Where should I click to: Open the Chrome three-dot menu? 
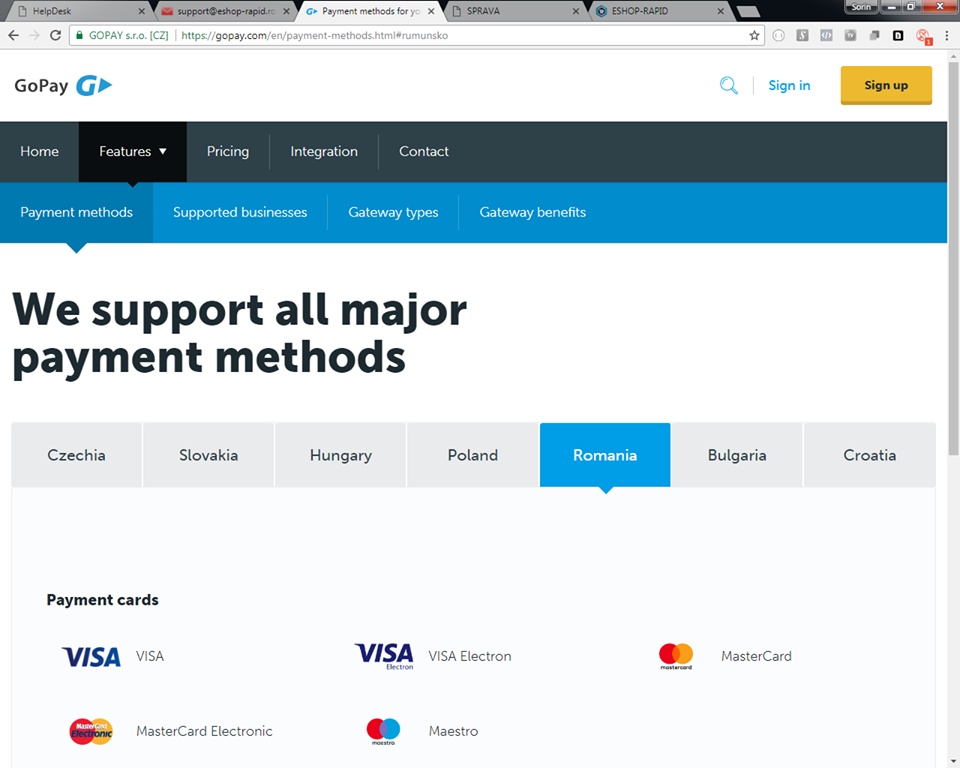pos(947,36)
